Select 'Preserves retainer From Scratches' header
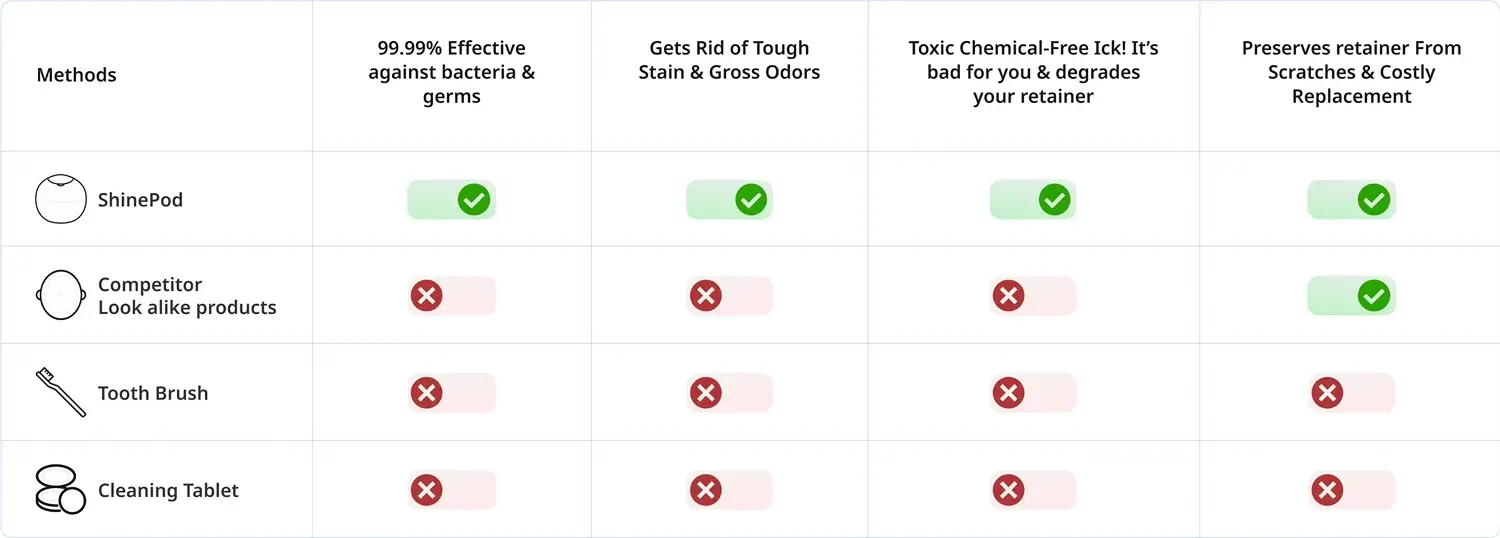Image resolution: width=1500 pixels, height=538 pixels. click(1351, 72)
